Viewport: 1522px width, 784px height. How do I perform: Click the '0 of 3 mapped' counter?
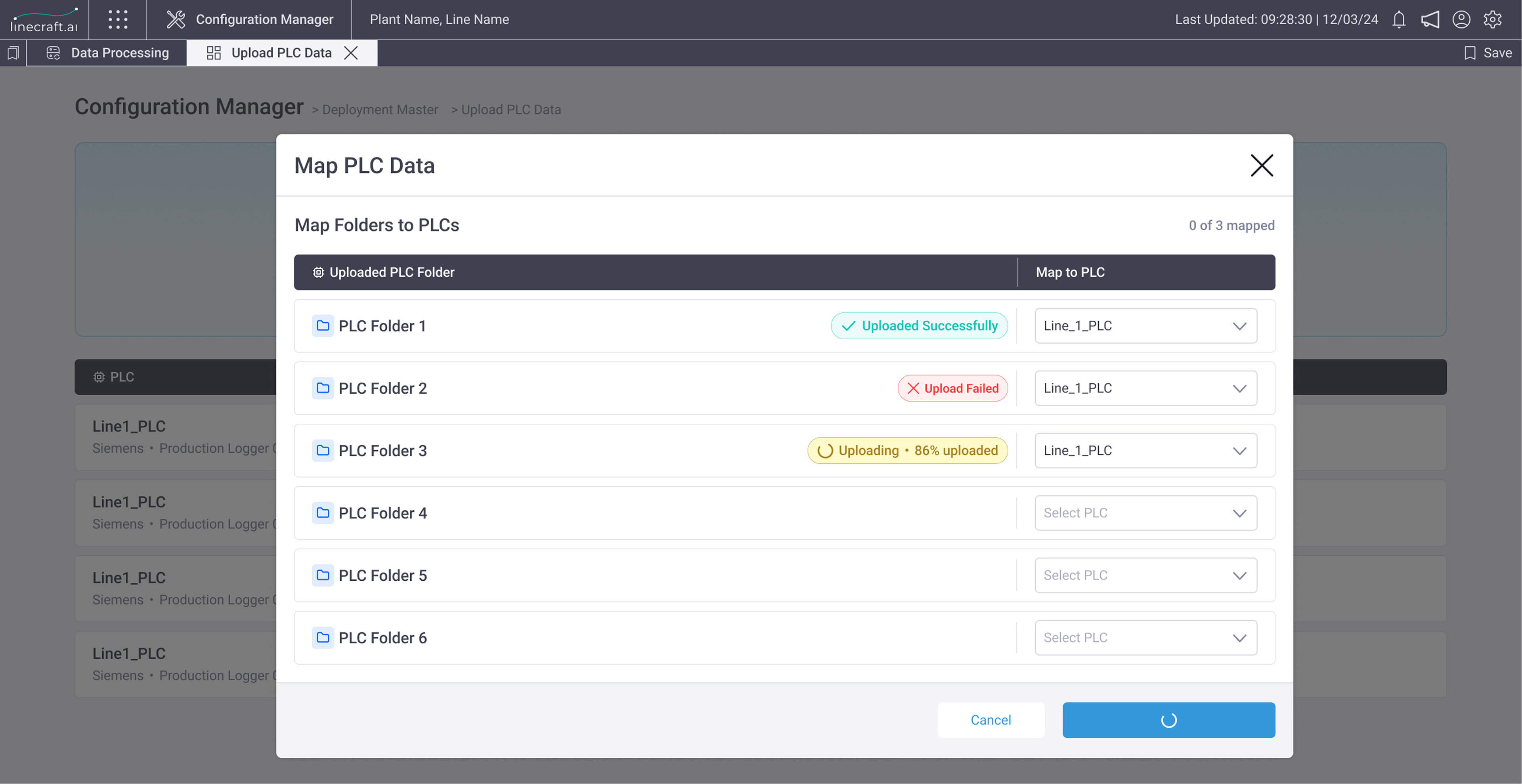click(1231, 226)
